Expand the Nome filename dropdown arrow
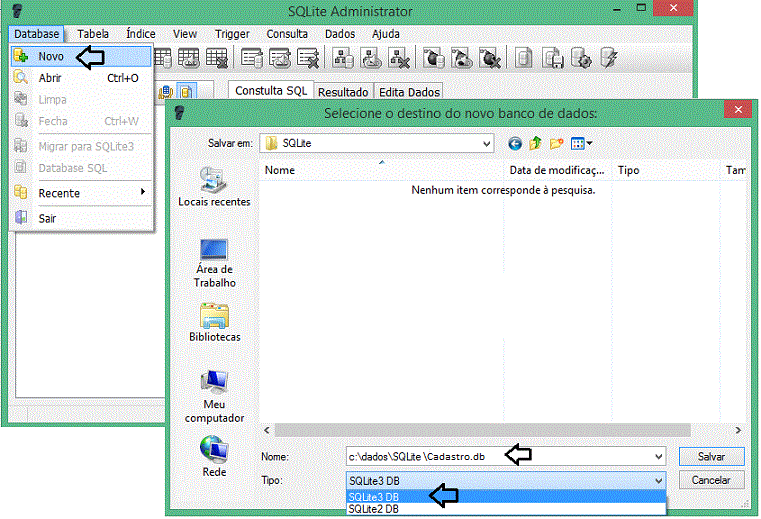This screenshot has height=519, width=761. click(x=658, y=457)
